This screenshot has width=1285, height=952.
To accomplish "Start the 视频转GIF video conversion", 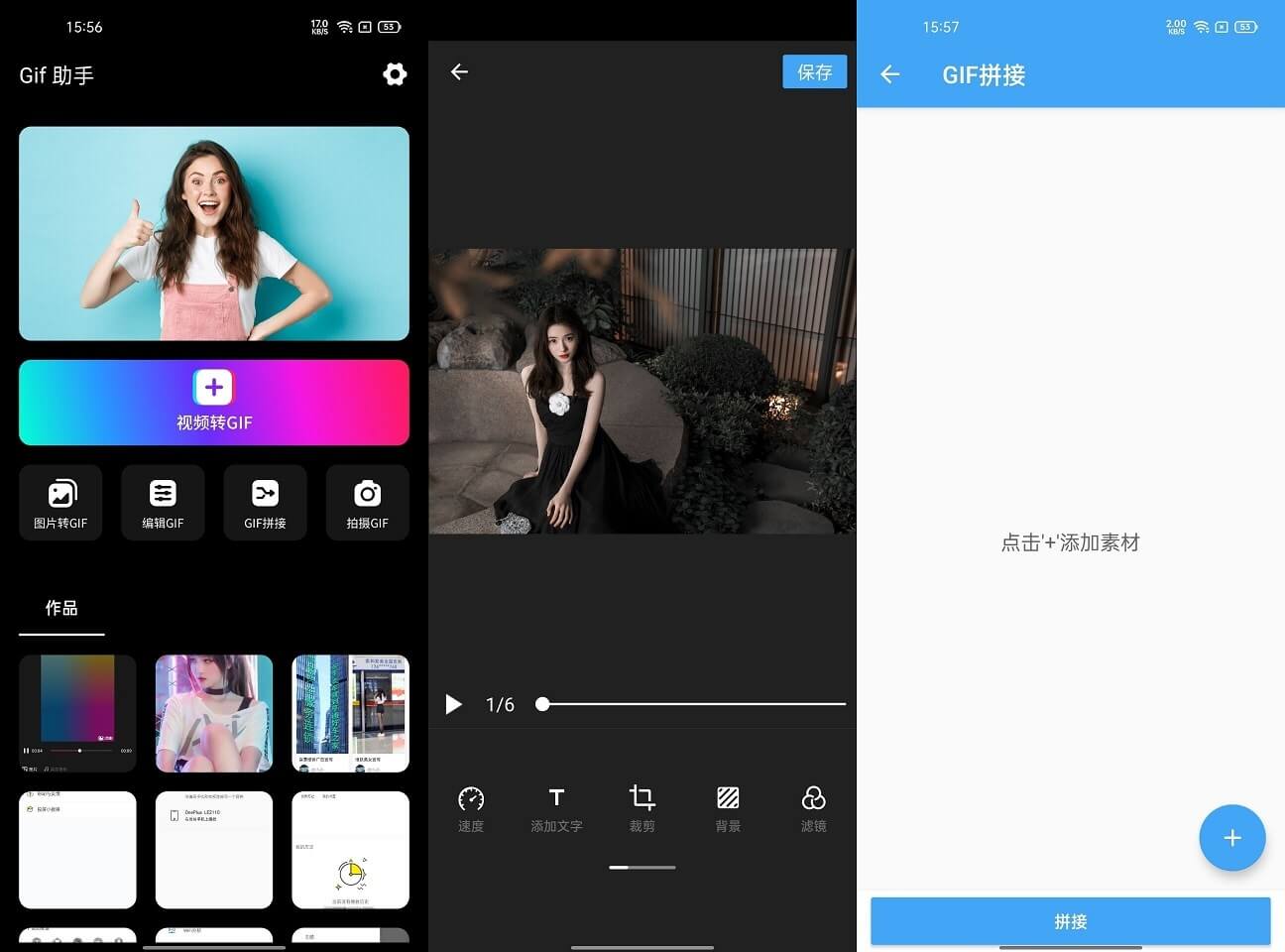I will point(214,403).
